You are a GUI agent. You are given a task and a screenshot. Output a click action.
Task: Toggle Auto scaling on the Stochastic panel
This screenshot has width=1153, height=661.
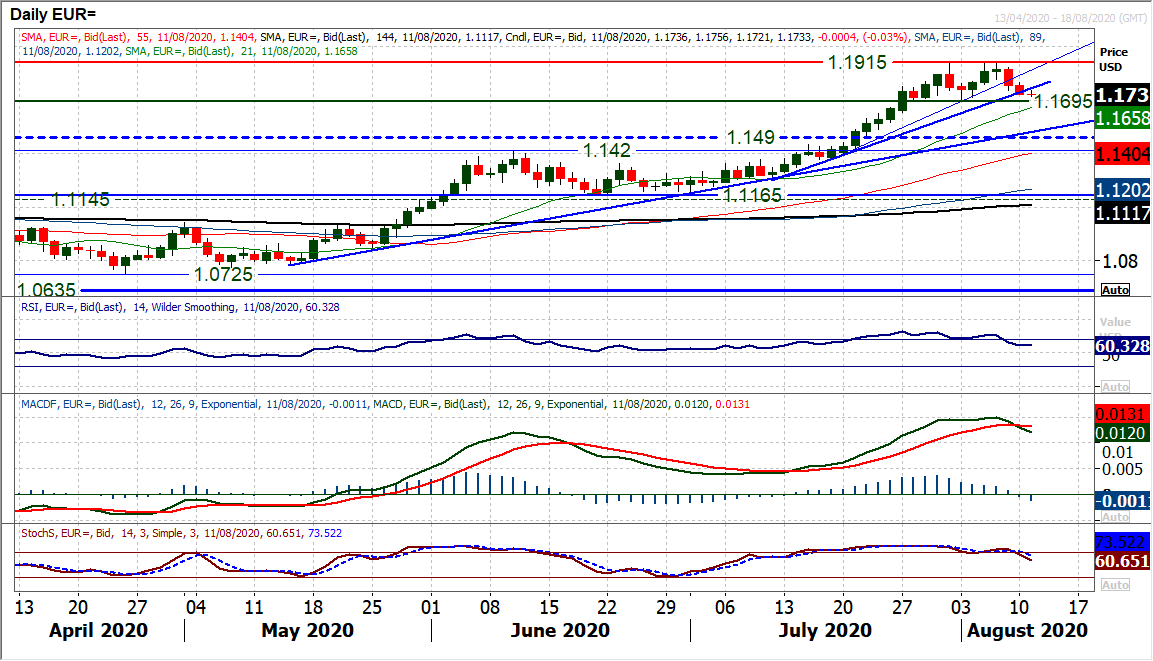(1115, 585)
